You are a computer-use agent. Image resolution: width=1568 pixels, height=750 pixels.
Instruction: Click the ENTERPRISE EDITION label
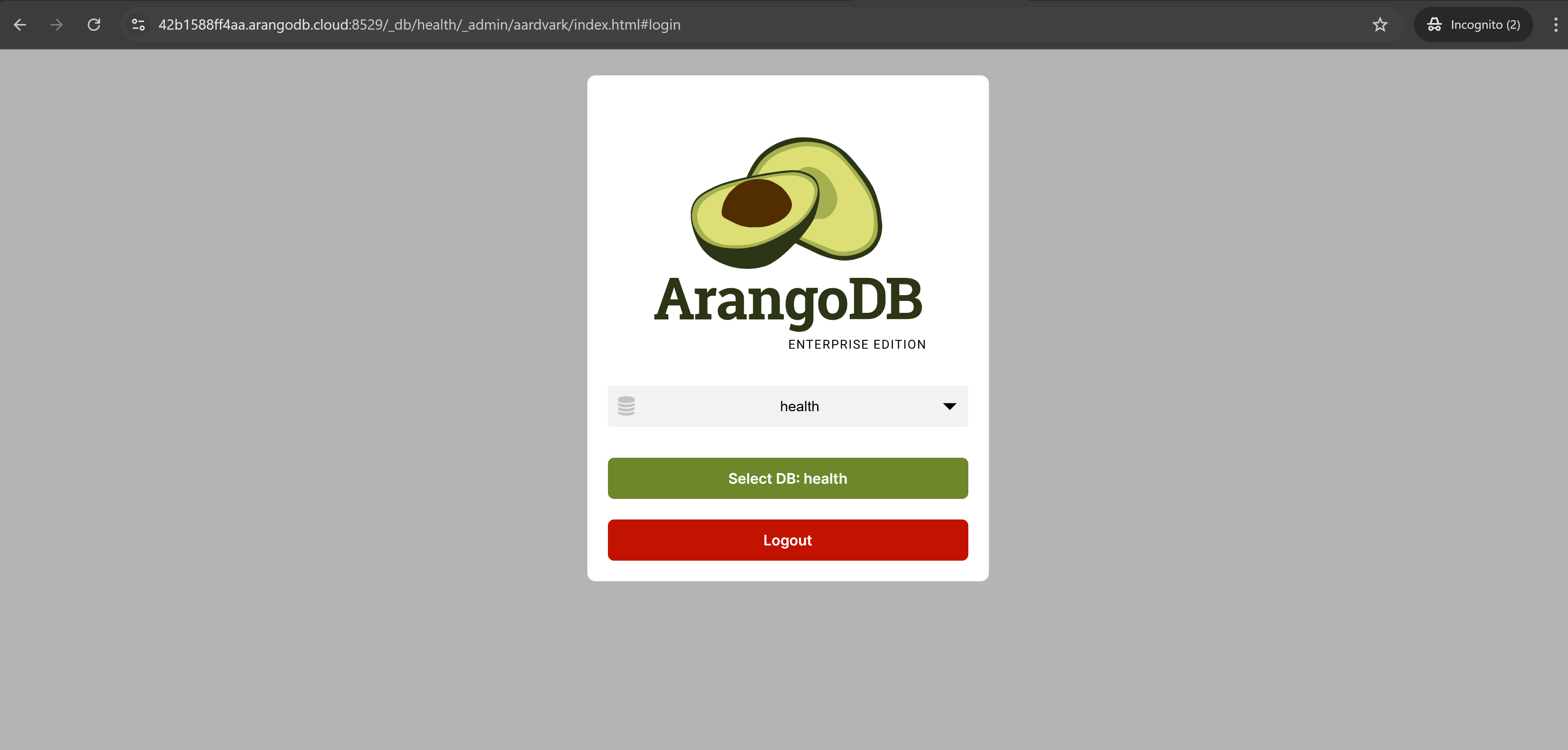[856, 345]
